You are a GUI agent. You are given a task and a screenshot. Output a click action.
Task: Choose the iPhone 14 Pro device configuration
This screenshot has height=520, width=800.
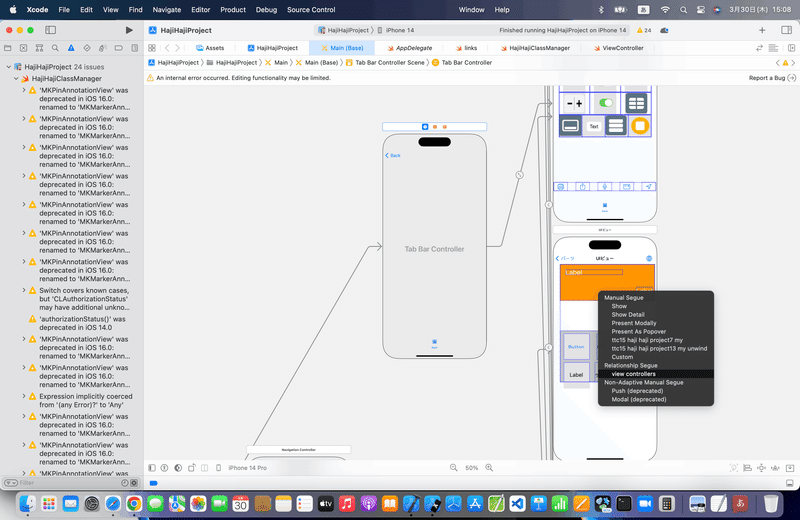click(x=247, y=467)
